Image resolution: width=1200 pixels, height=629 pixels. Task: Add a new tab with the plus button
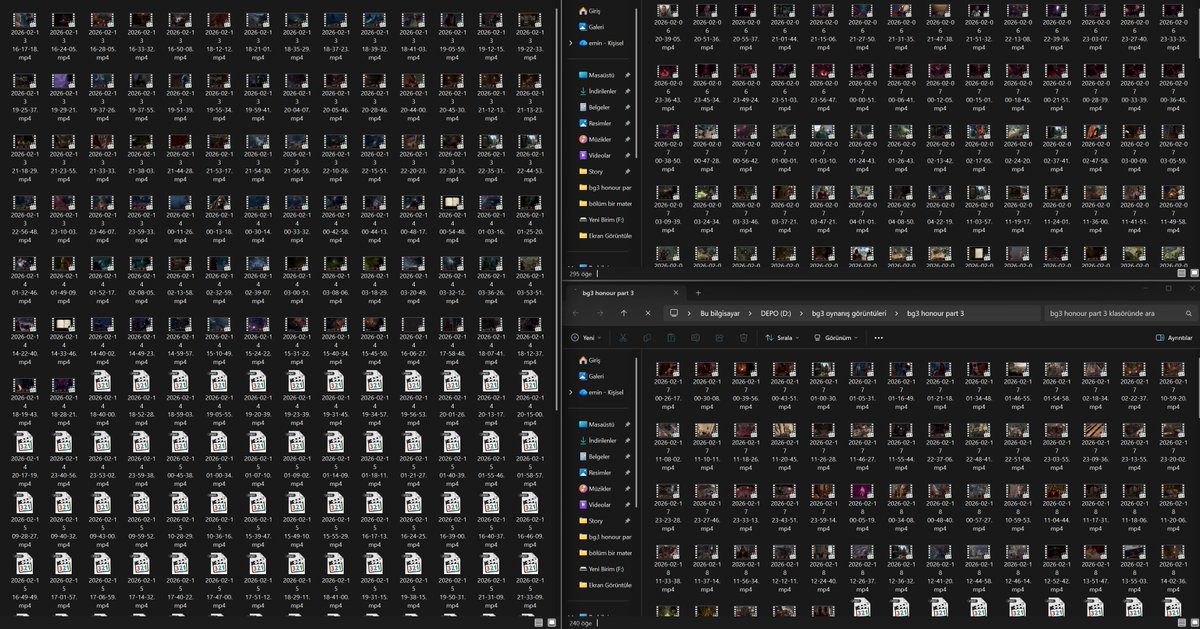click(698, 292)
